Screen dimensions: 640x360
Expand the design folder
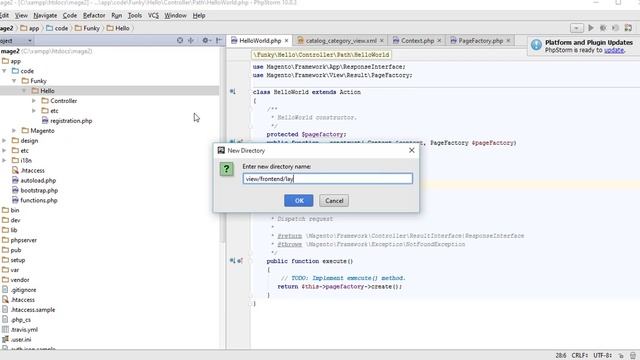(4, 140)
